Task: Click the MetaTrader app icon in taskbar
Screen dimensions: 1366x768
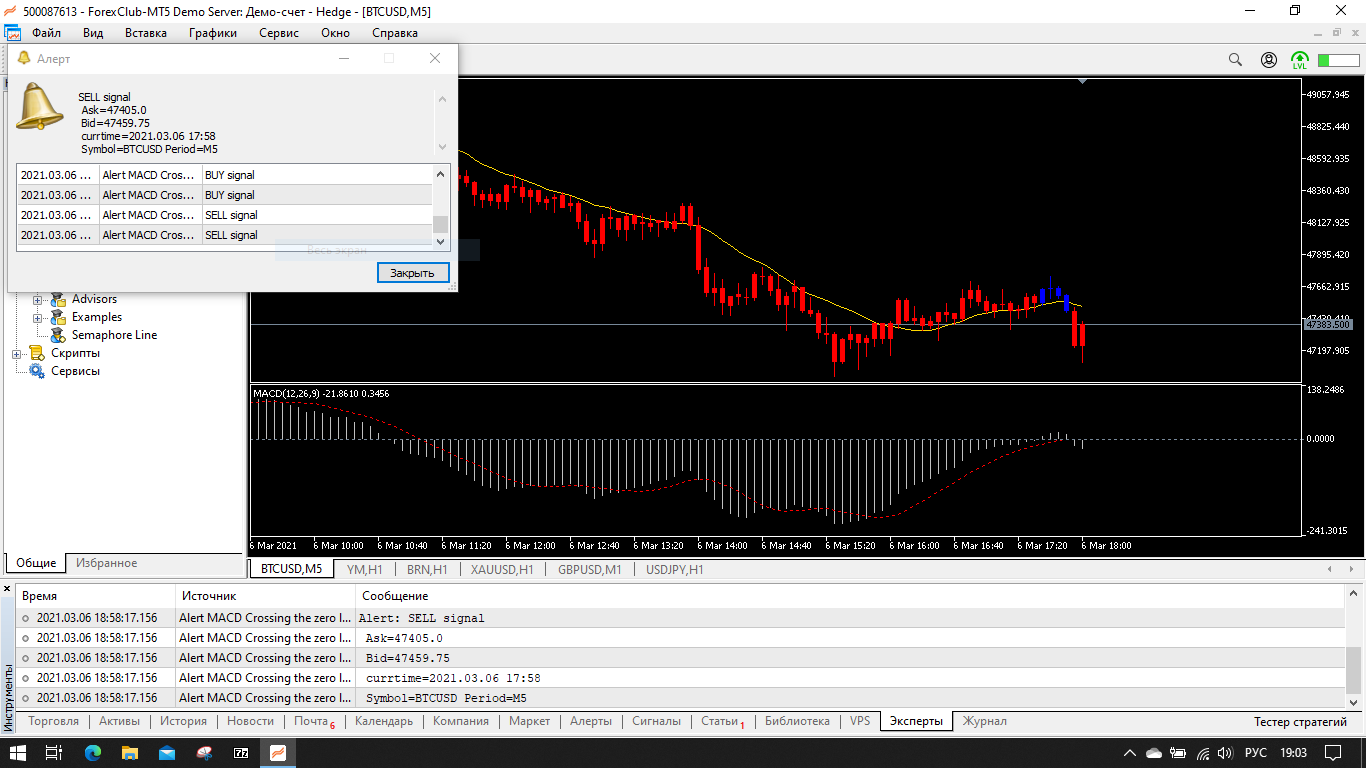Action: [278, 752]
